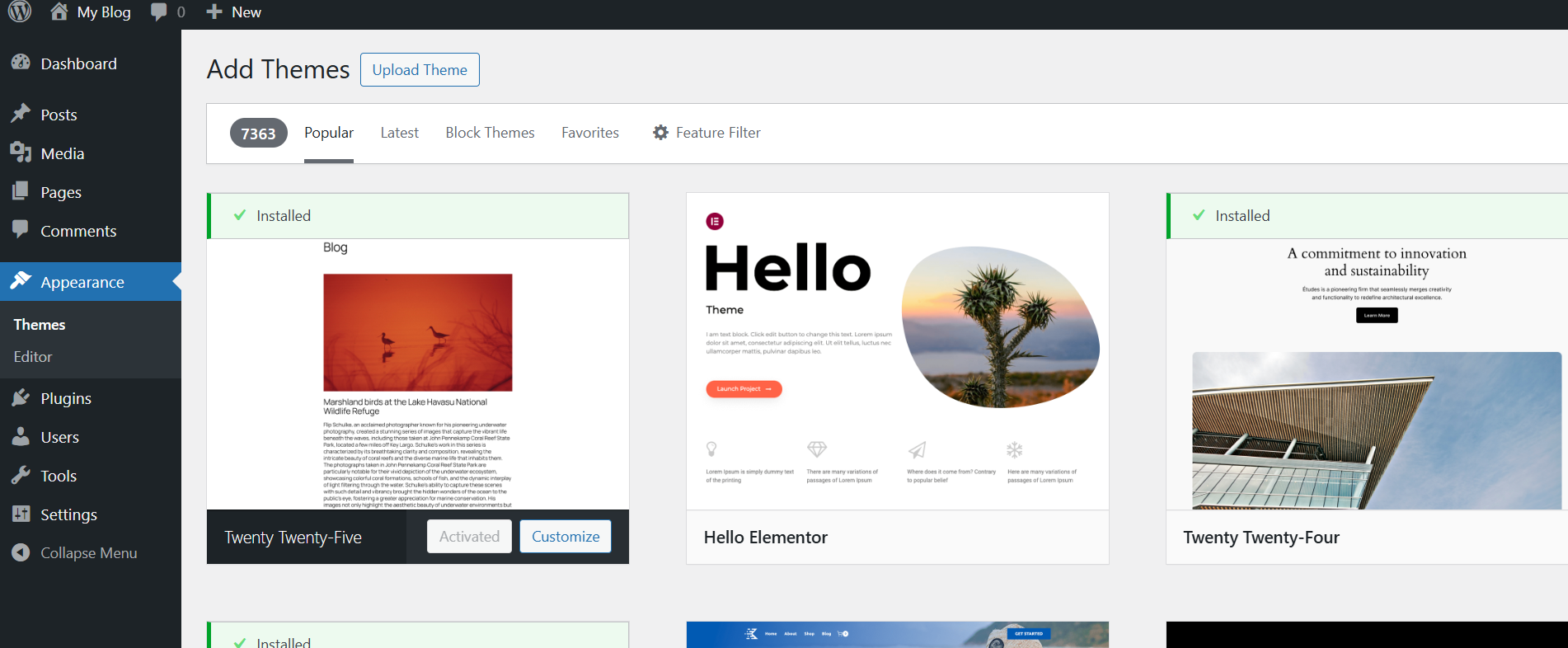Viewport: 1568px width, 648px height.
Task: Click the Plugins plug icon
Action: pos(21,397)
